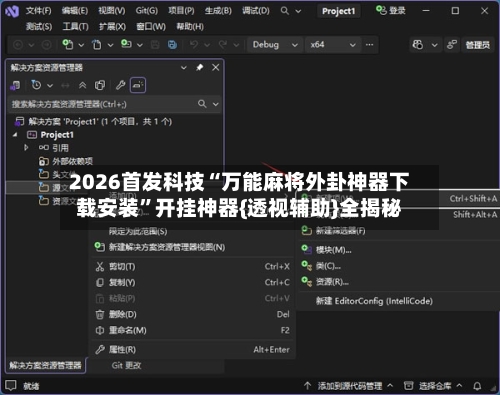
Task: Choose 属性(R) in the context menu
Action: pyautogui.click(x=193, y=349)
